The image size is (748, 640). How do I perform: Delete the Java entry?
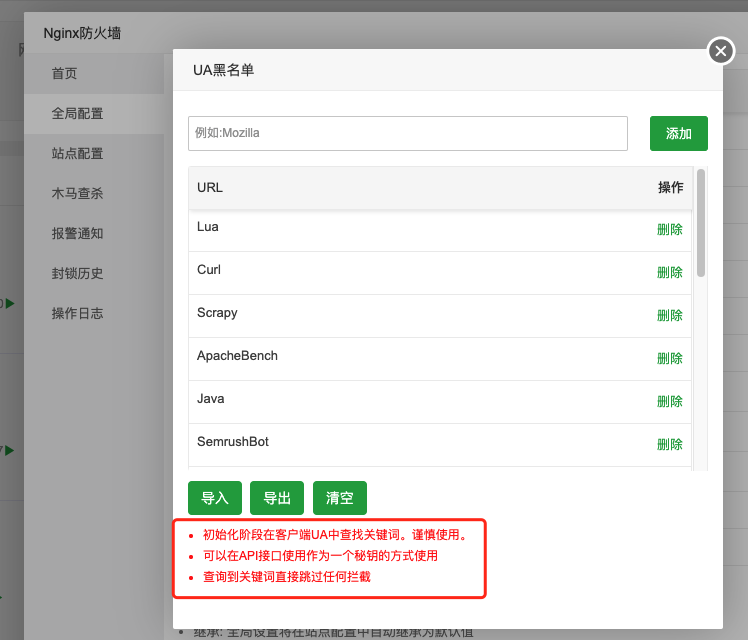pyautogui.click(x=669, y=402)
